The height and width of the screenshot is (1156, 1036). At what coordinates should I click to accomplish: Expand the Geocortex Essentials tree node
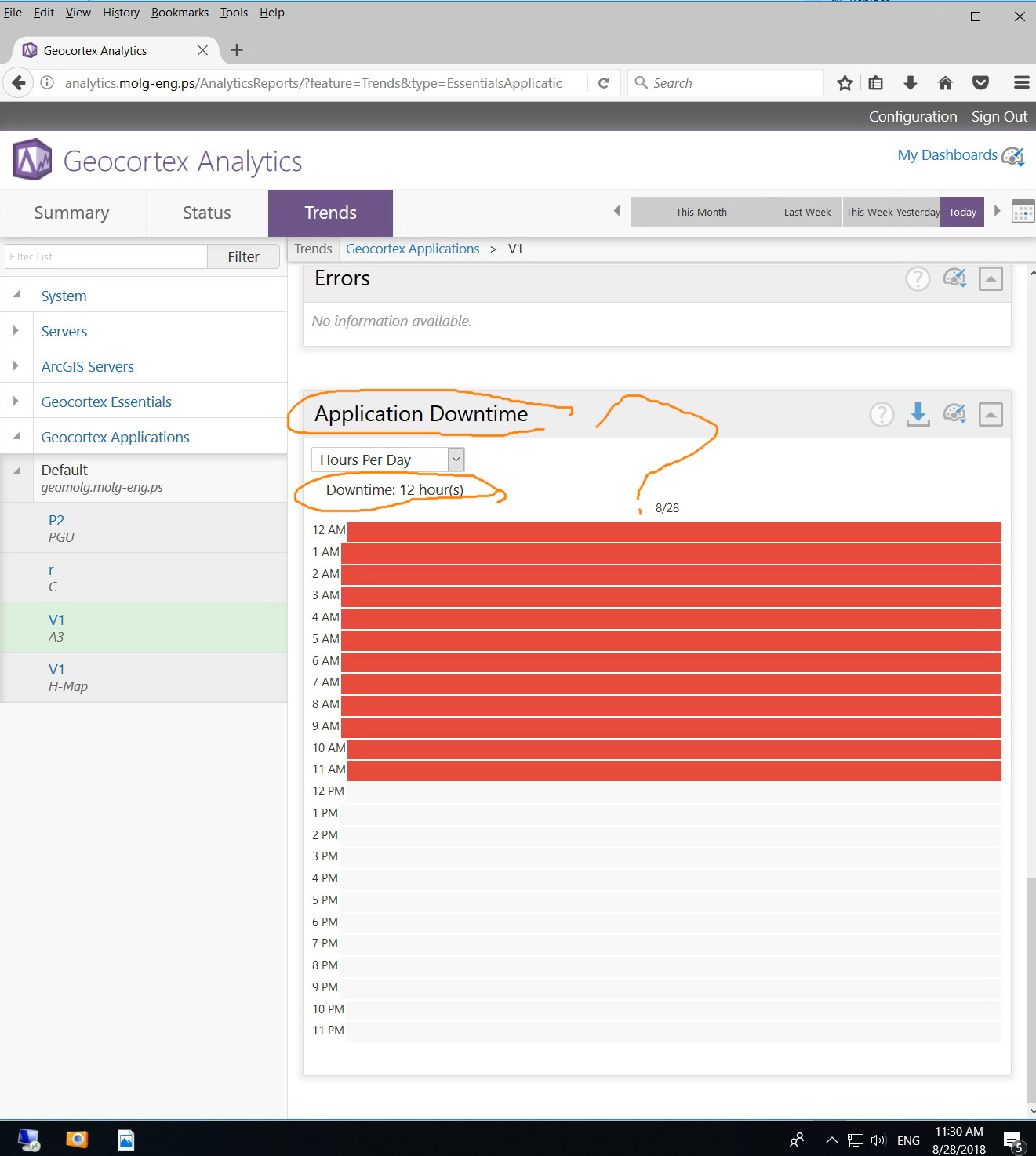coord(16,401)
